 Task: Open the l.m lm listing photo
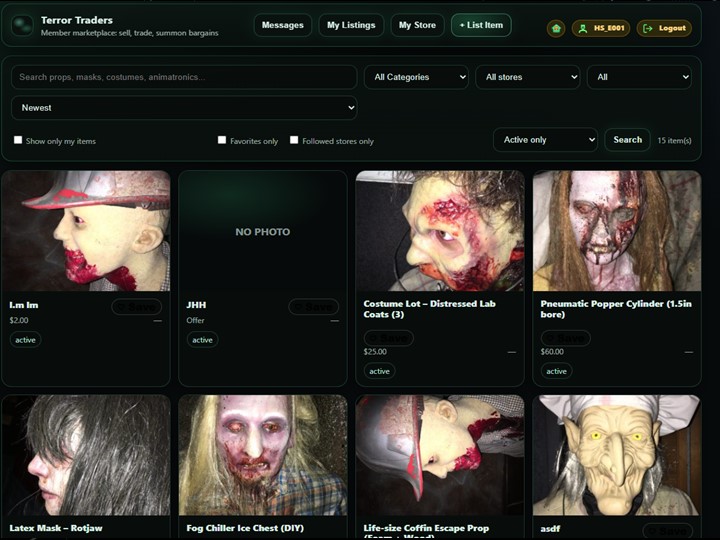pos(86,231)
